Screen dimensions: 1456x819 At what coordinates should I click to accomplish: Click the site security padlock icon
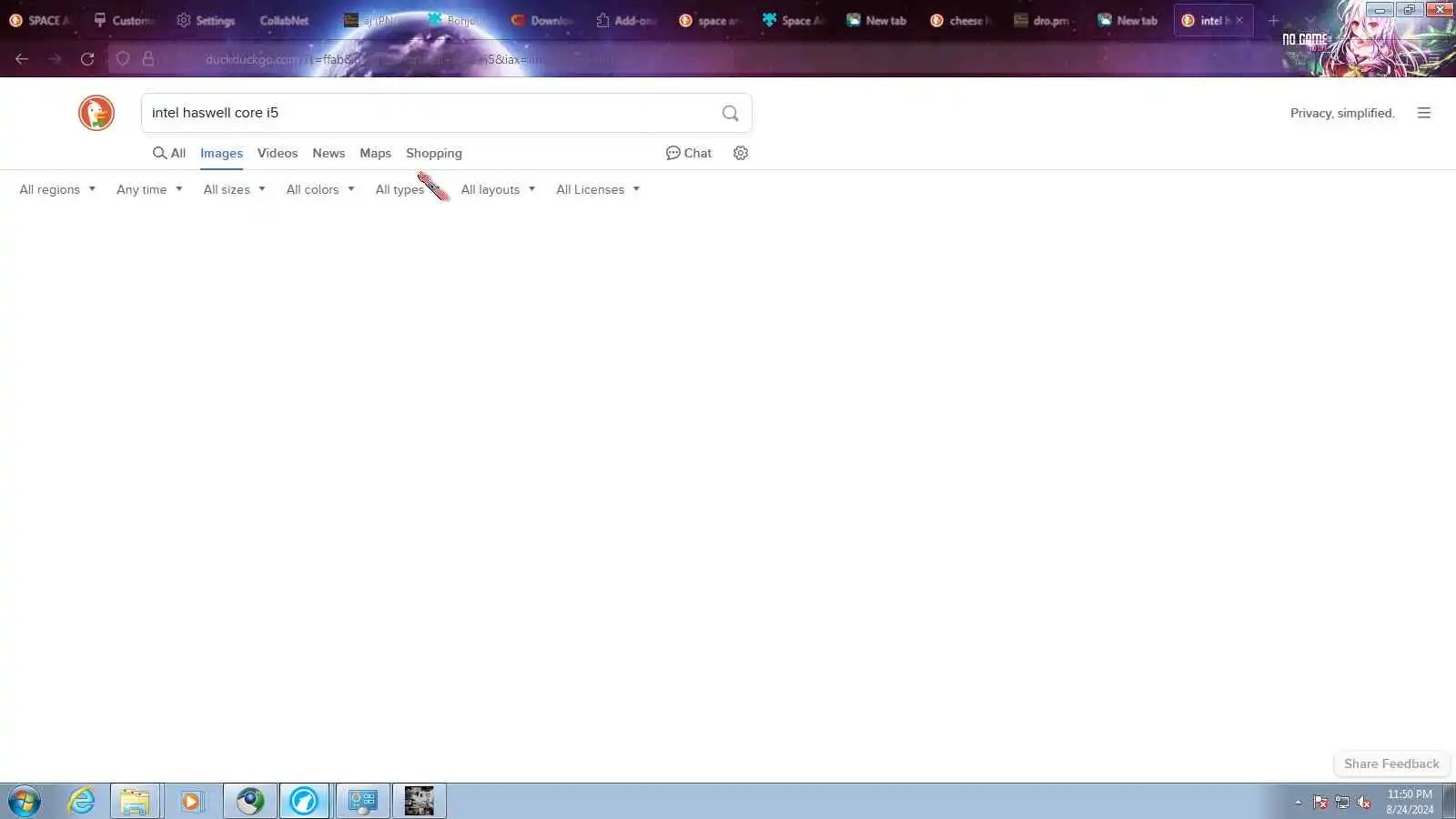click(148, 59)
